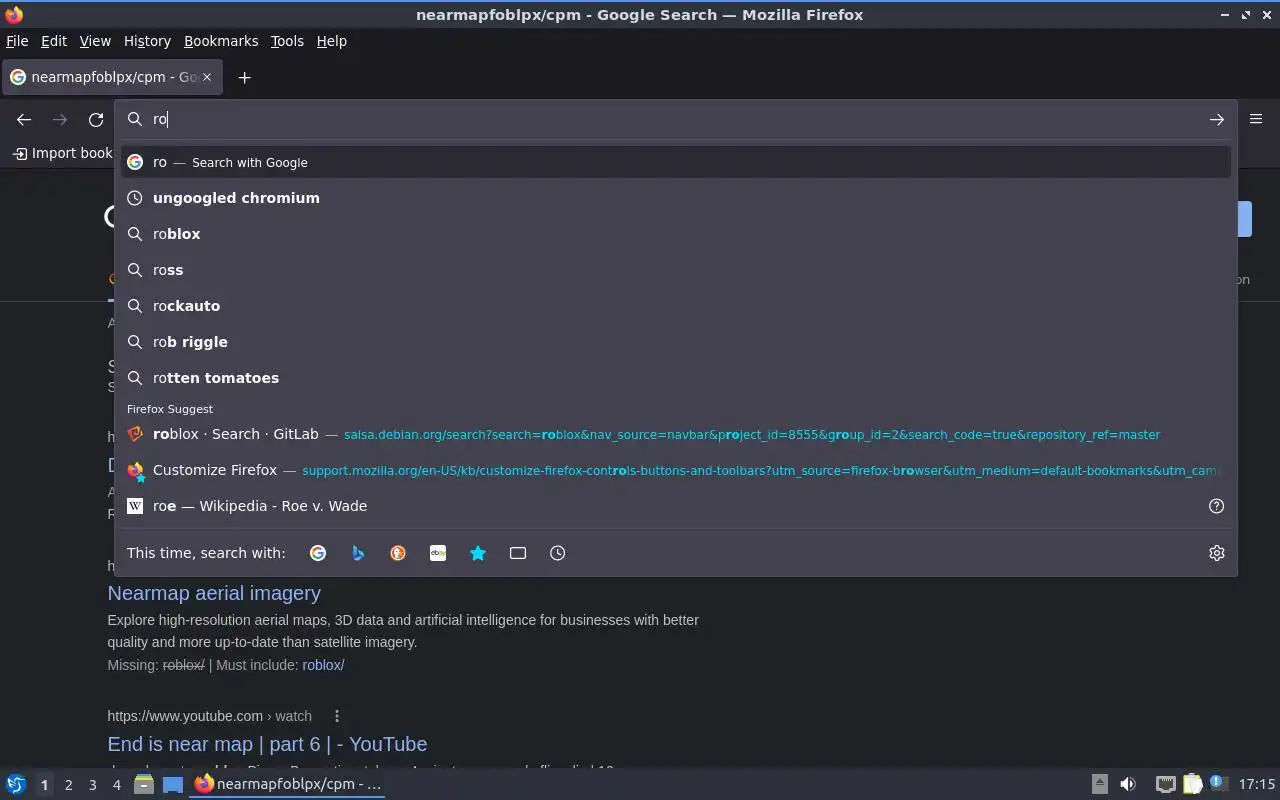1280x800 pixels.
Task: Select the 'rob riggle' search suggestion
Action: 675,342
